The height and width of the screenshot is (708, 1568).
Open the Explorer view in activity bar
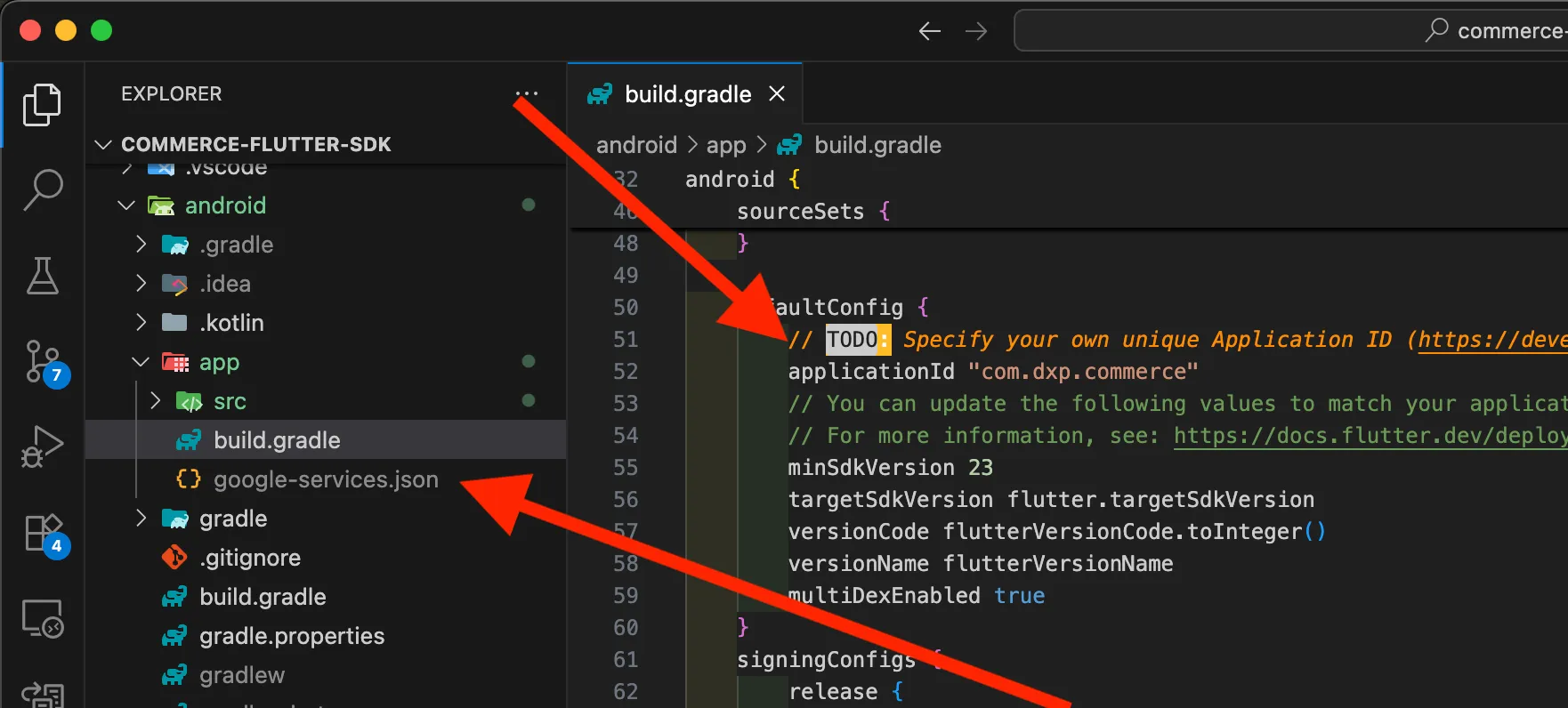point(42,105)
